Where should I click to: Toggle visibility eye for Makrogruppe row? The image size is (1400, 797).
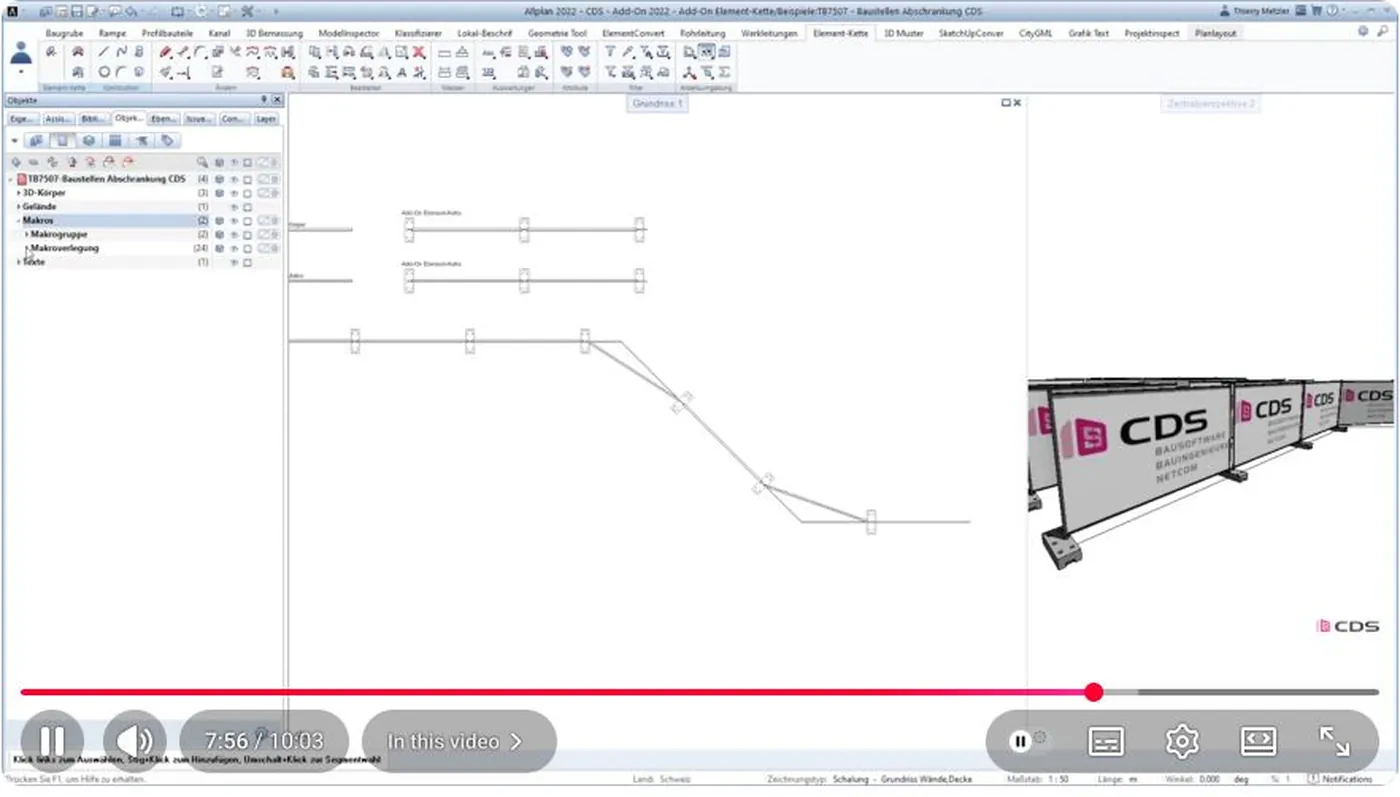(234, 234)
